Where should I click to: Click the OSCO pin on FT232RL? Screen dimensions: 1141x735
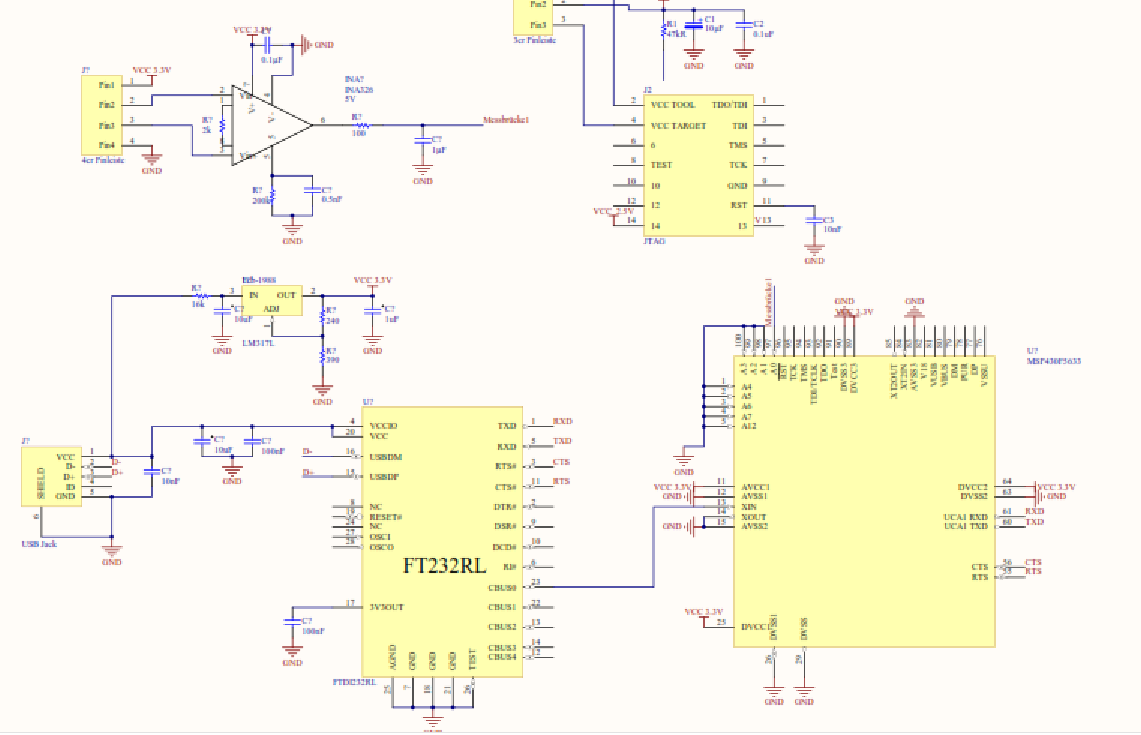(381, 547)
